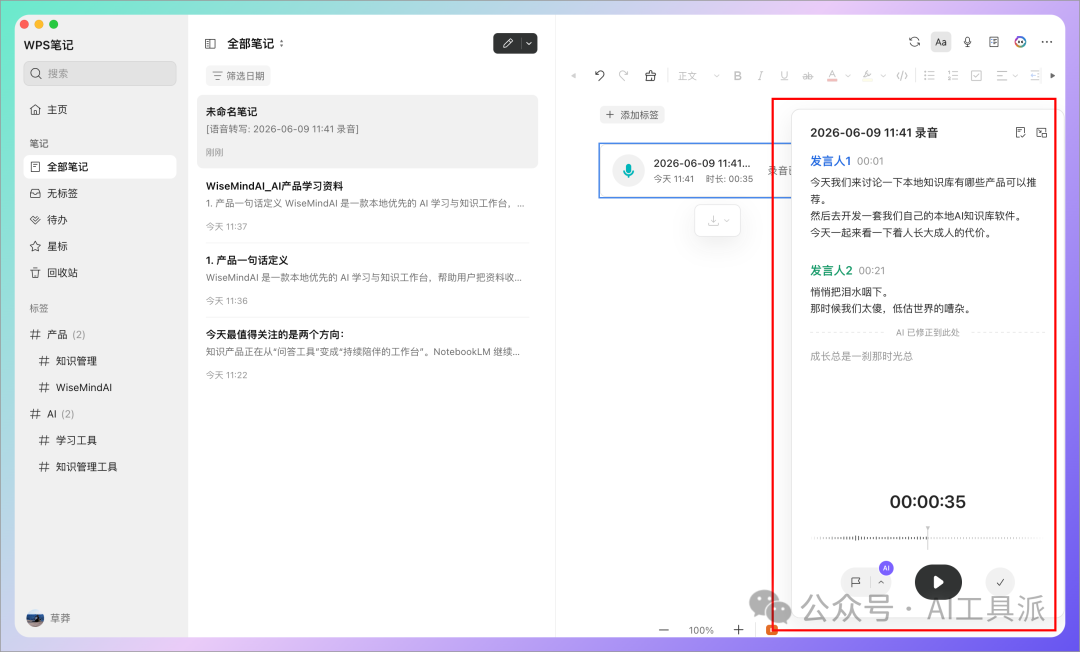Select the clear formatting brush tool
Image resolution: width=1080 pixels, height=652 pixels.
[650, 76]
